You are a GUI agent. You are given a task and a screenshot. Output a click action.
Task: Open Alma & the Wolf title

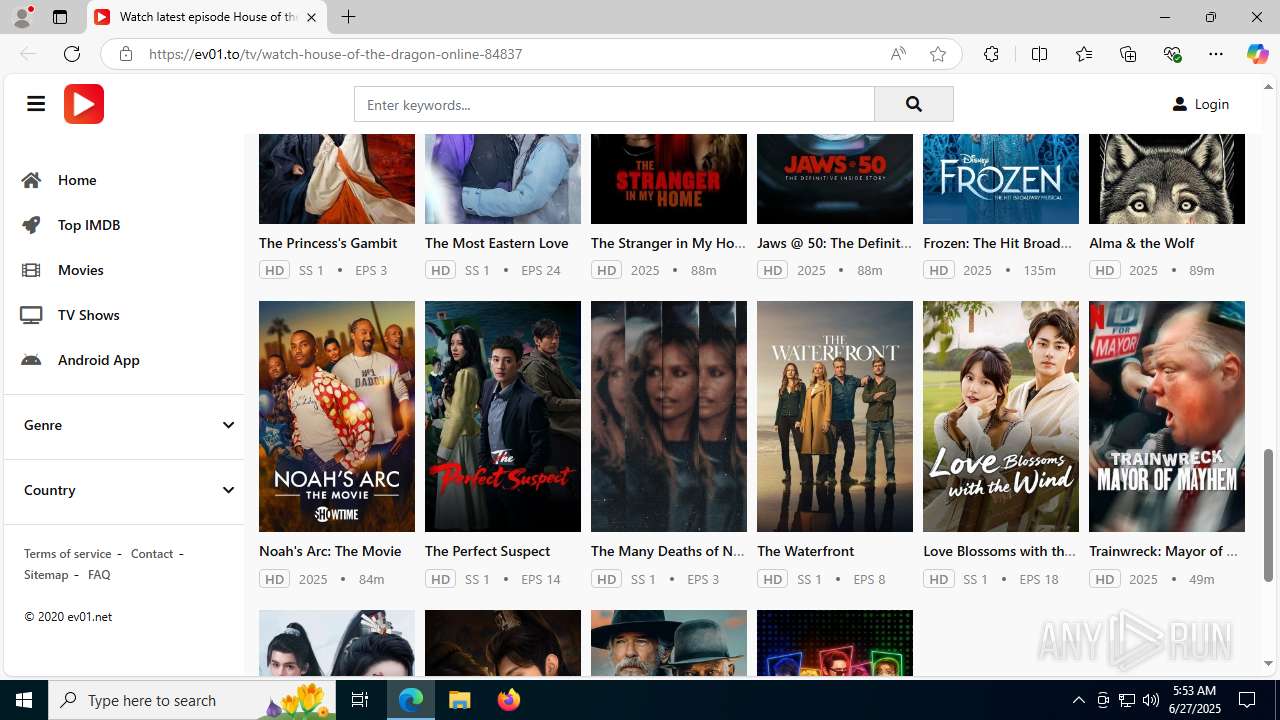point(1141,243)
